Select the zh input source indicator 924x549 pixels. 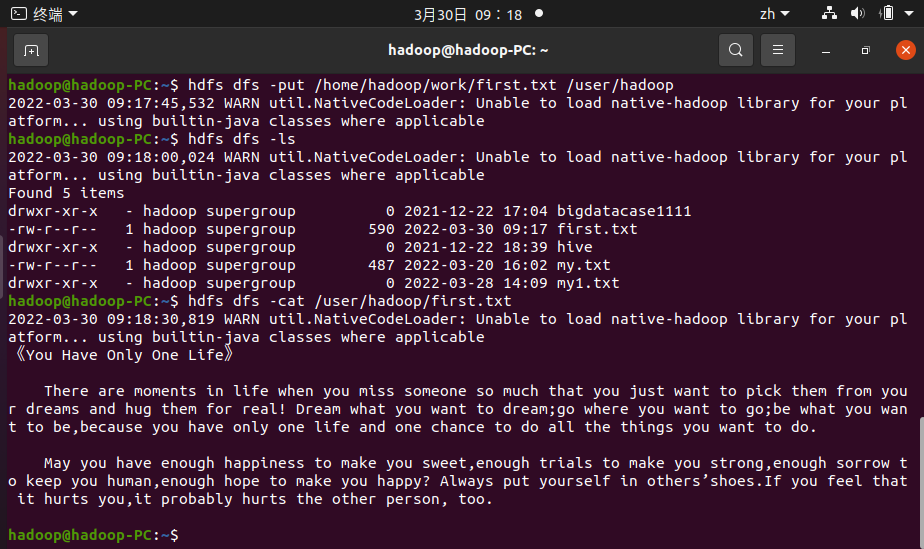coord(767,14)
